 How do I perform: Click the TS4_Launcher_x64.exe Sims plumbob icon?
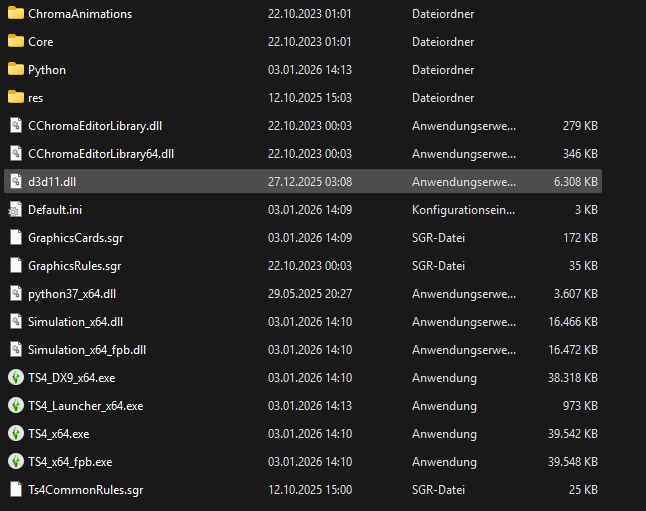click(16, 406)
